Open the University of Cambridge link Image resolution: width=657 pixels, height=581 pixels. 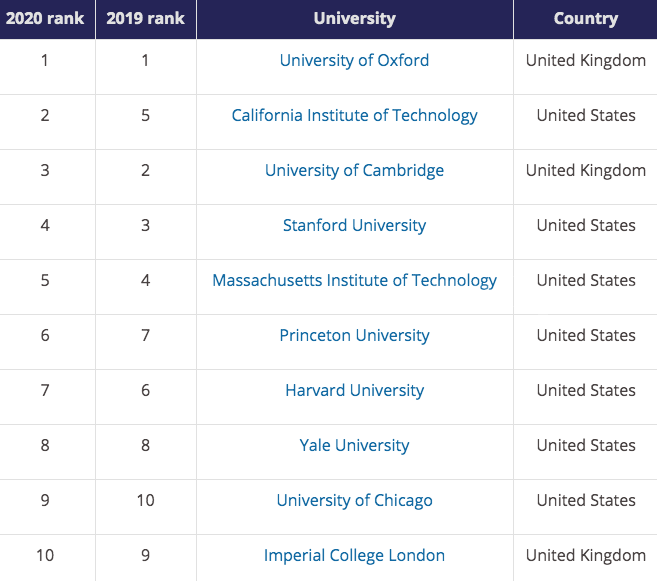[x=354, y=170]
